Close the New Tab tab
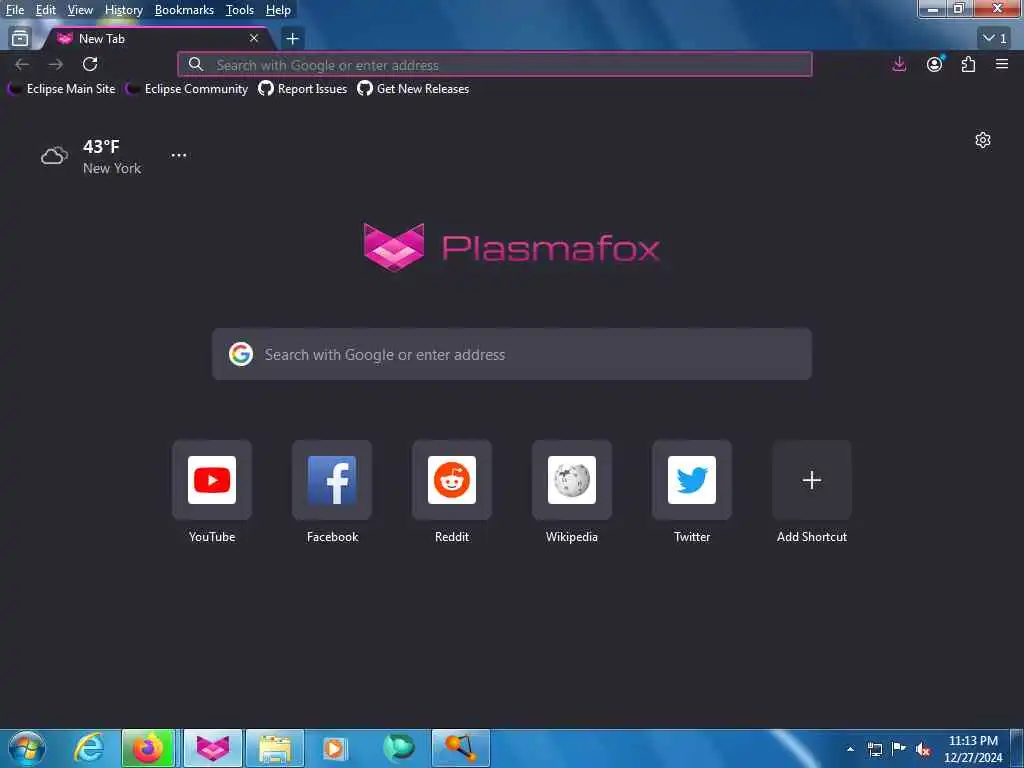The image size is (1024, 768). point(254,39)
